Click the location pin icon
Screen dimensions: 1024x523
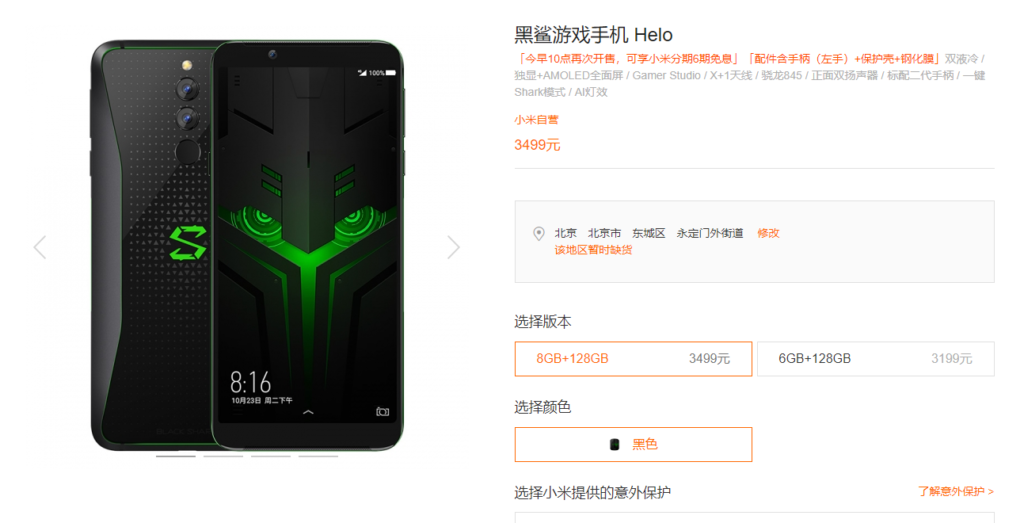[x=539, y=234]
